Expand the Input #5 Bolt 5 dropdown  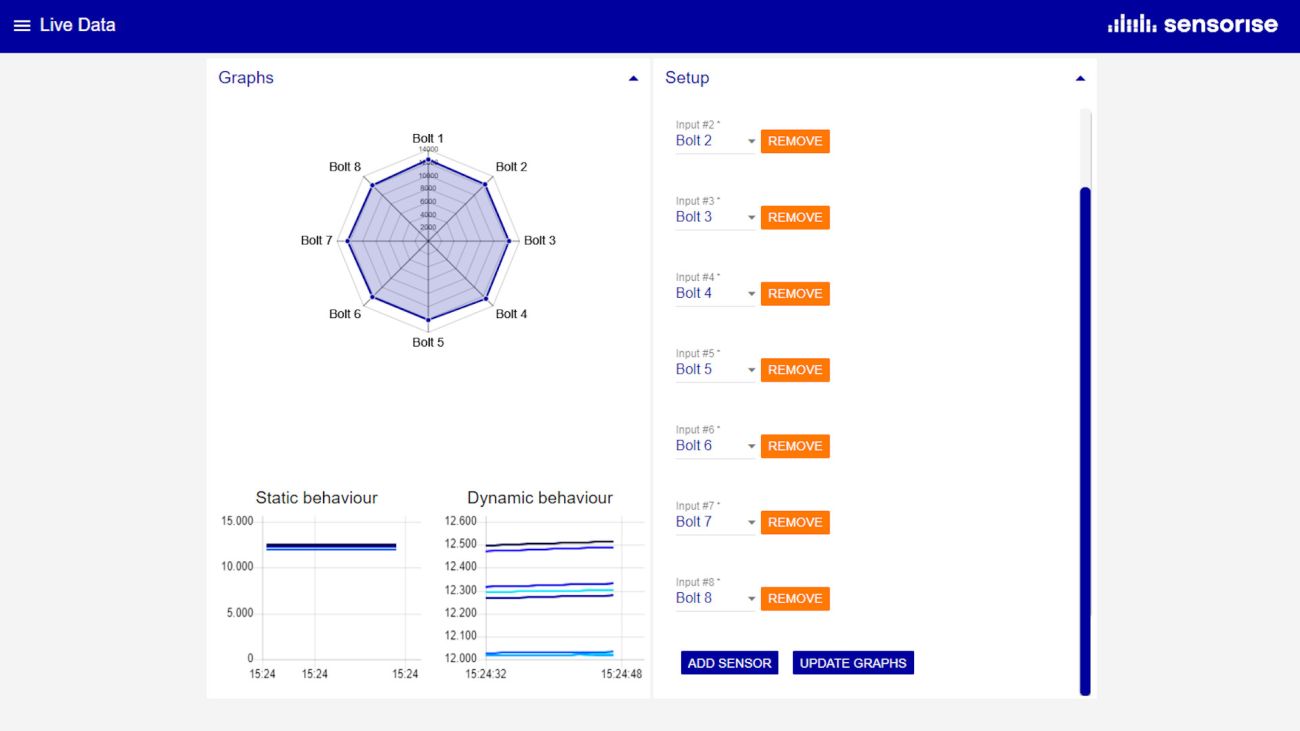[x=715, y=370]
